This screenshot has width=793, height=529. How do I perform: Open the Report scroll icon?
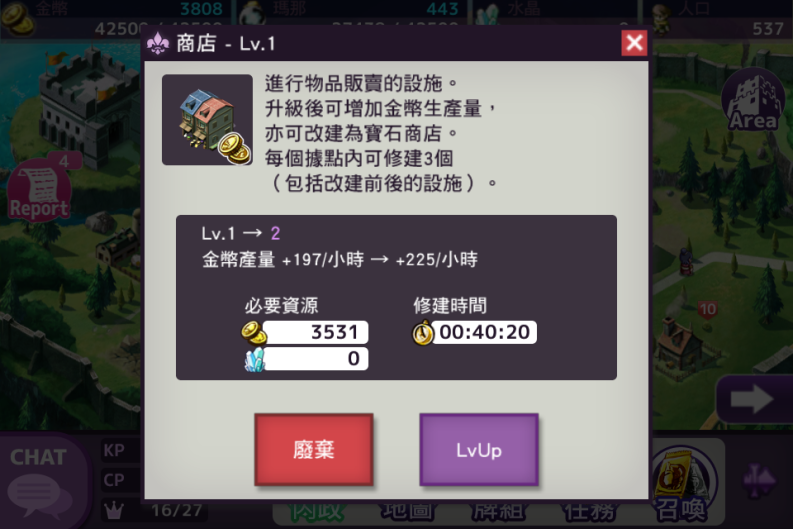pos(39,191)
